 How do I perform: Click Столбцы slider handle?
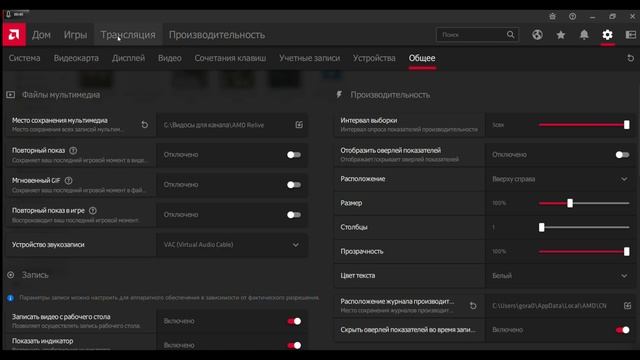[542, 227]
